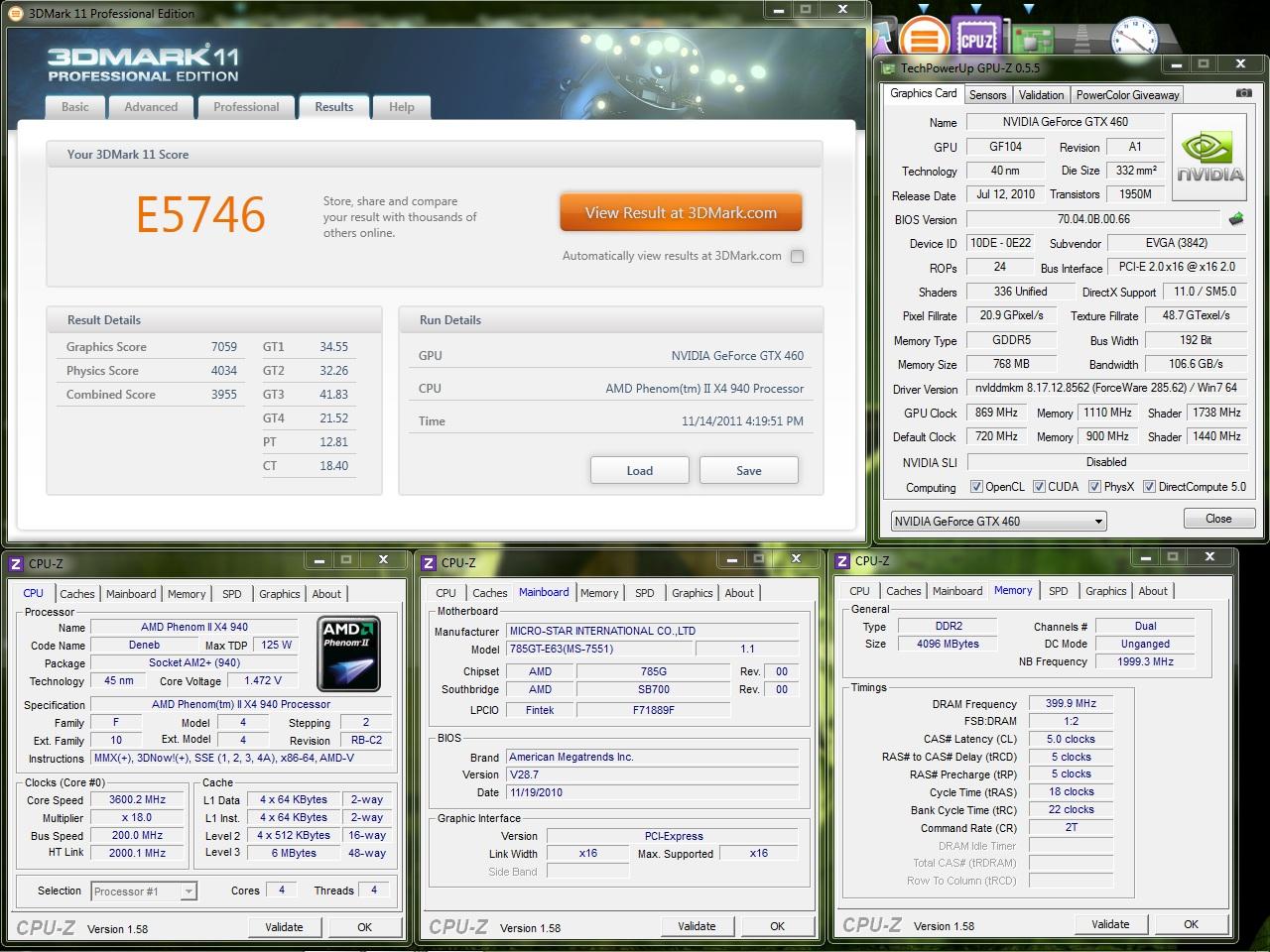This screenshot has width=1270, height=952.
Task: Click the Combined Score value 3955
Action: (224, 395)
